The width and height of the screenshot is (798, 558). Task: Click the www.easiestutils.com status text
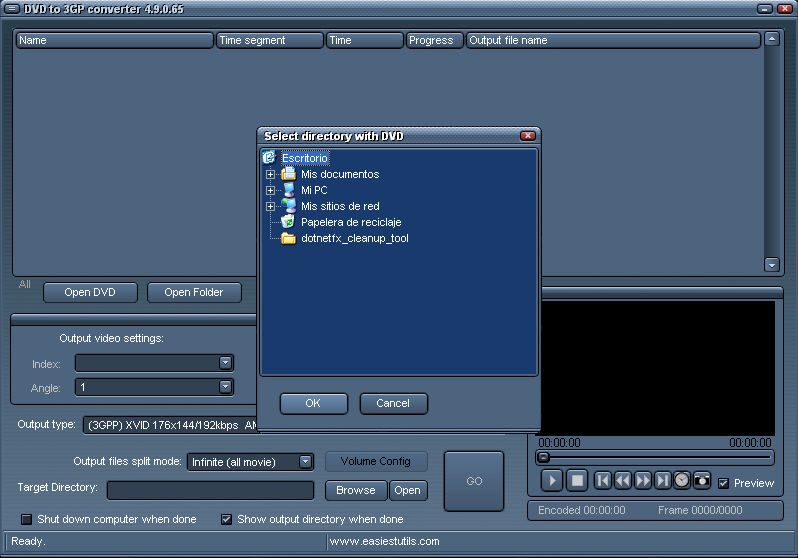pos(384,541)
